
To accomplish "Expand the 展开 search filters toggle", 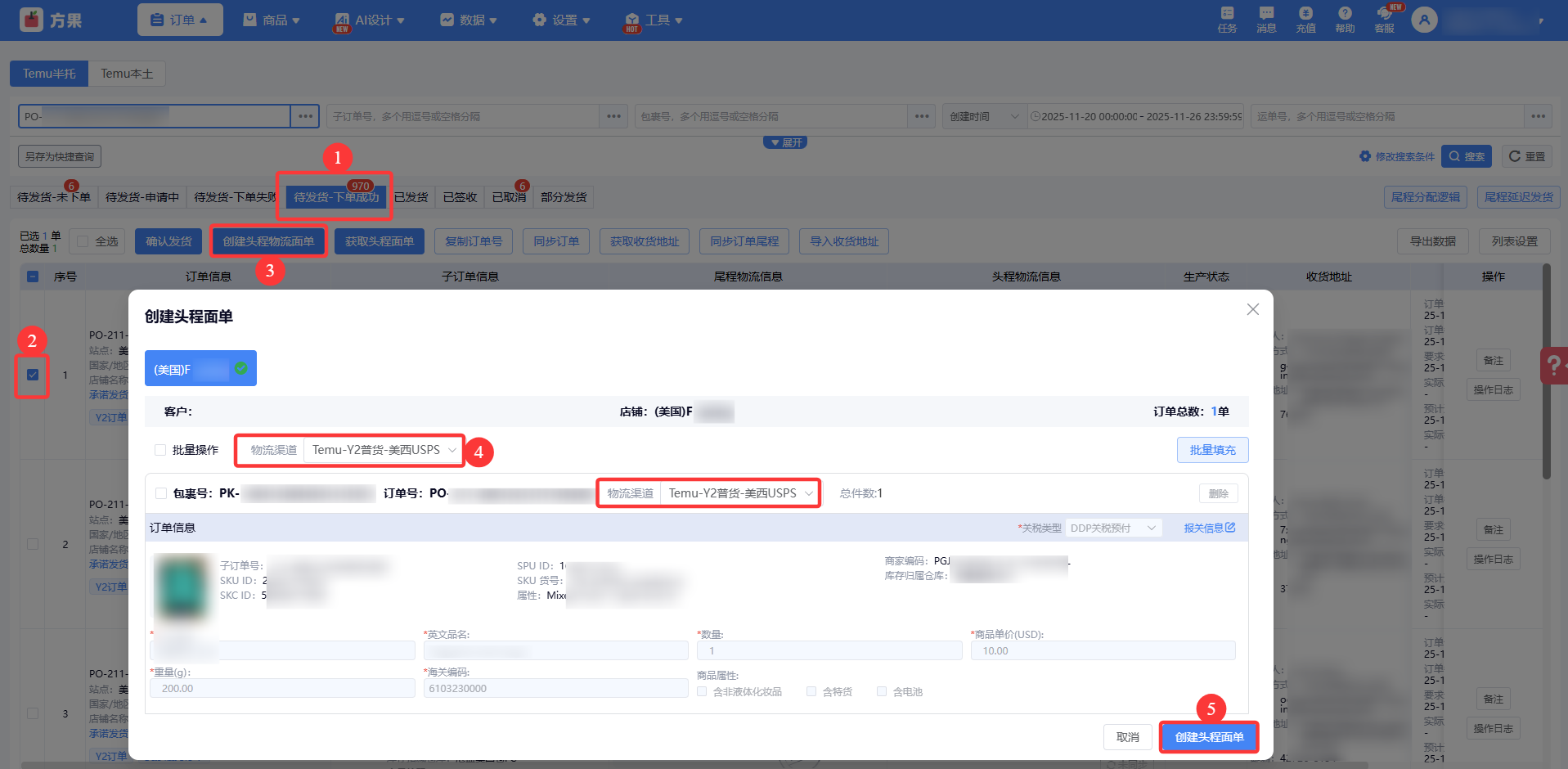I will coord(785,142).
